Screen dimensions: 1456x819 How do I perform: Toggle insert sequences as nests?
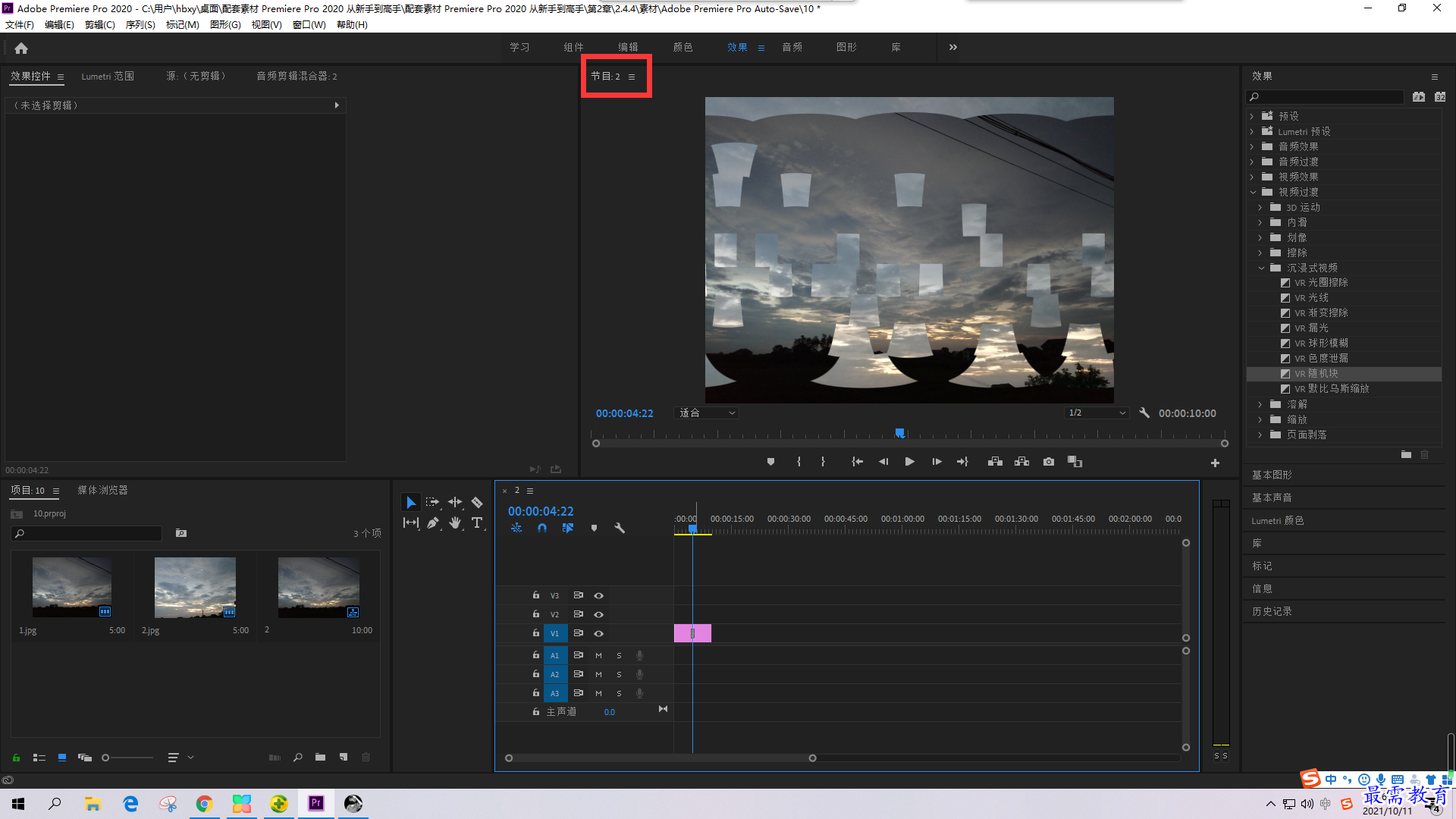point(516,528)
